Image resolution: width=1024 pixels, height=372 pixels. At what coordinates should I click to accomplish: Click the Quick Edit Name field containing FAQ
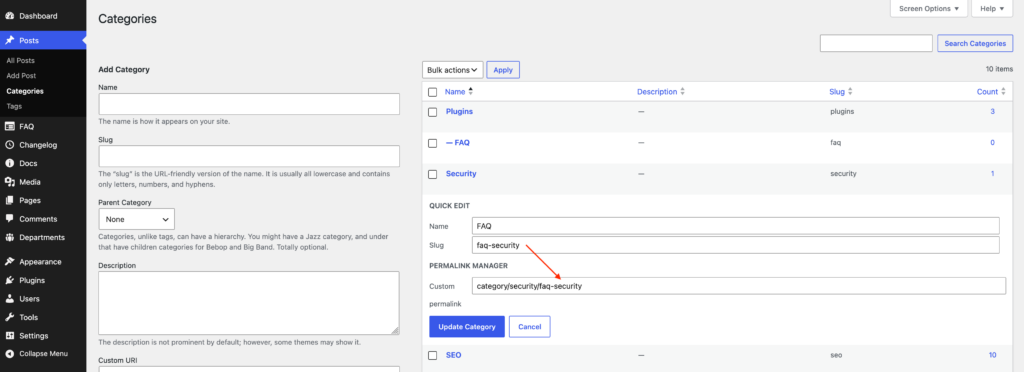(x=735, y=226)
